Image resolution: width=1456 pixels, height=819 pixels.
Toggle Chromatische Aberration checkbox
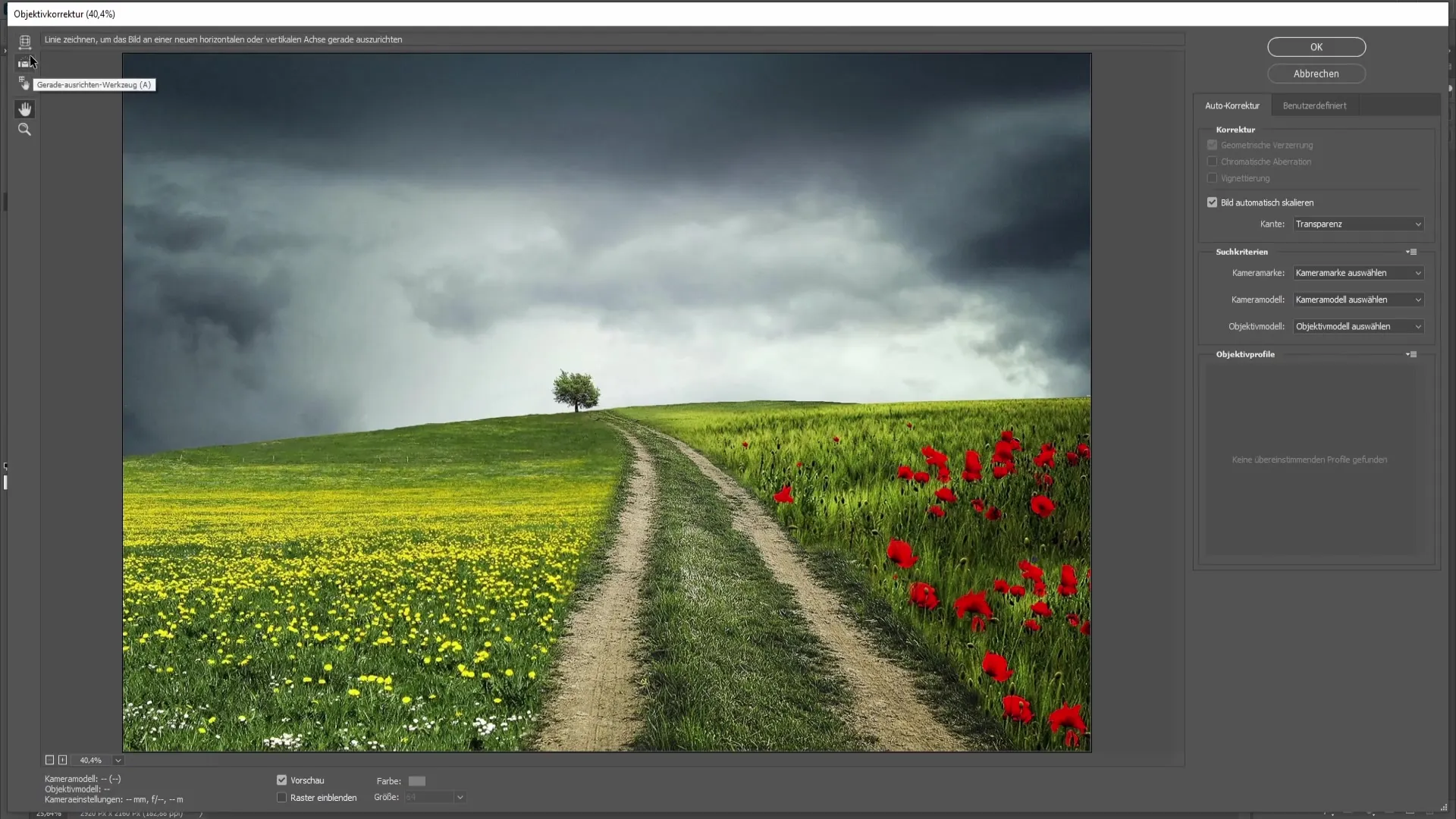pos(1212,162)
